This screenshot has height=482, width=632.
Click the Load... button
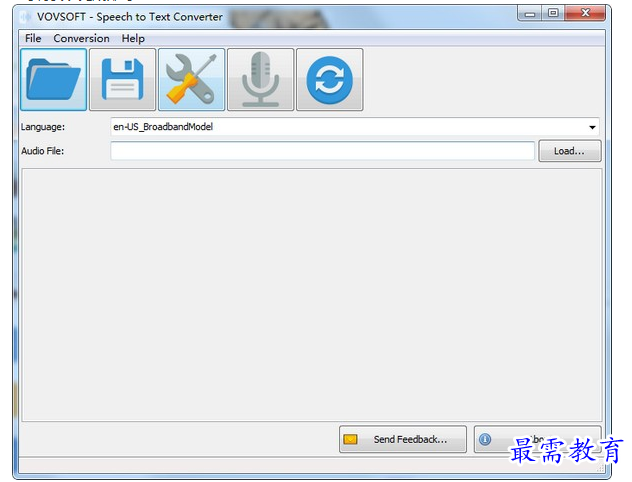[570, 151]
